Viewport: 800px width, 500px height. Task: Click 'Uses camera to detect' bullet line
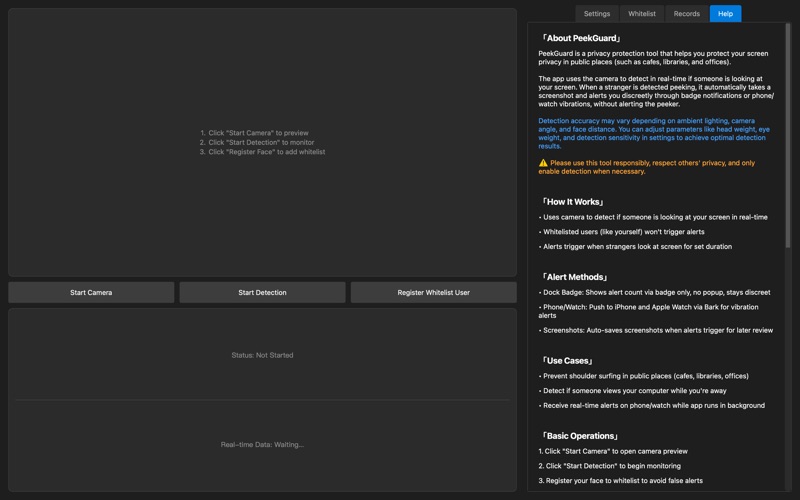coord(653,217)
